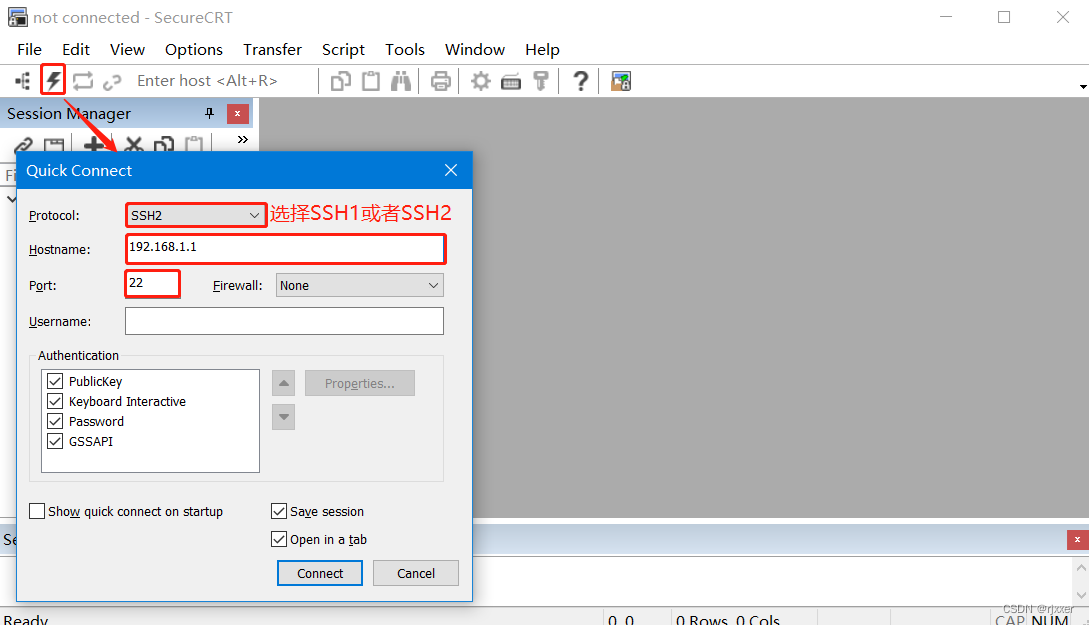This screenshot has height=625, width=1089.
Task: Open toolbar options arrow at far right
Action: 1083,87
